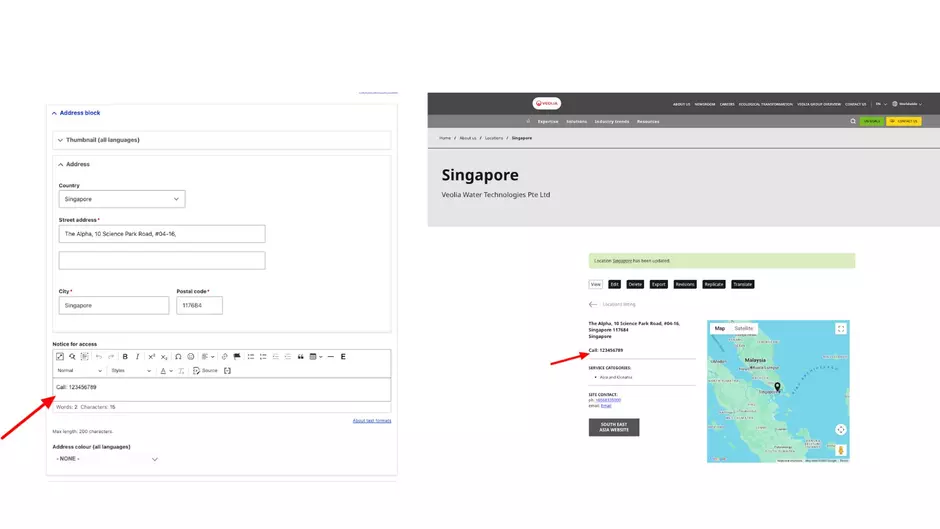
Task: Insert special character using the omega icon
Action: (178, 356)
